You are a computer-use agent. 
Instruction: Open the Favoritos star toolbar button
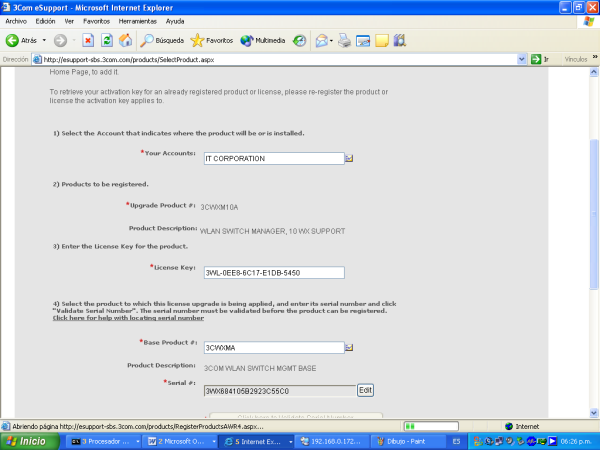pos(212,40)
